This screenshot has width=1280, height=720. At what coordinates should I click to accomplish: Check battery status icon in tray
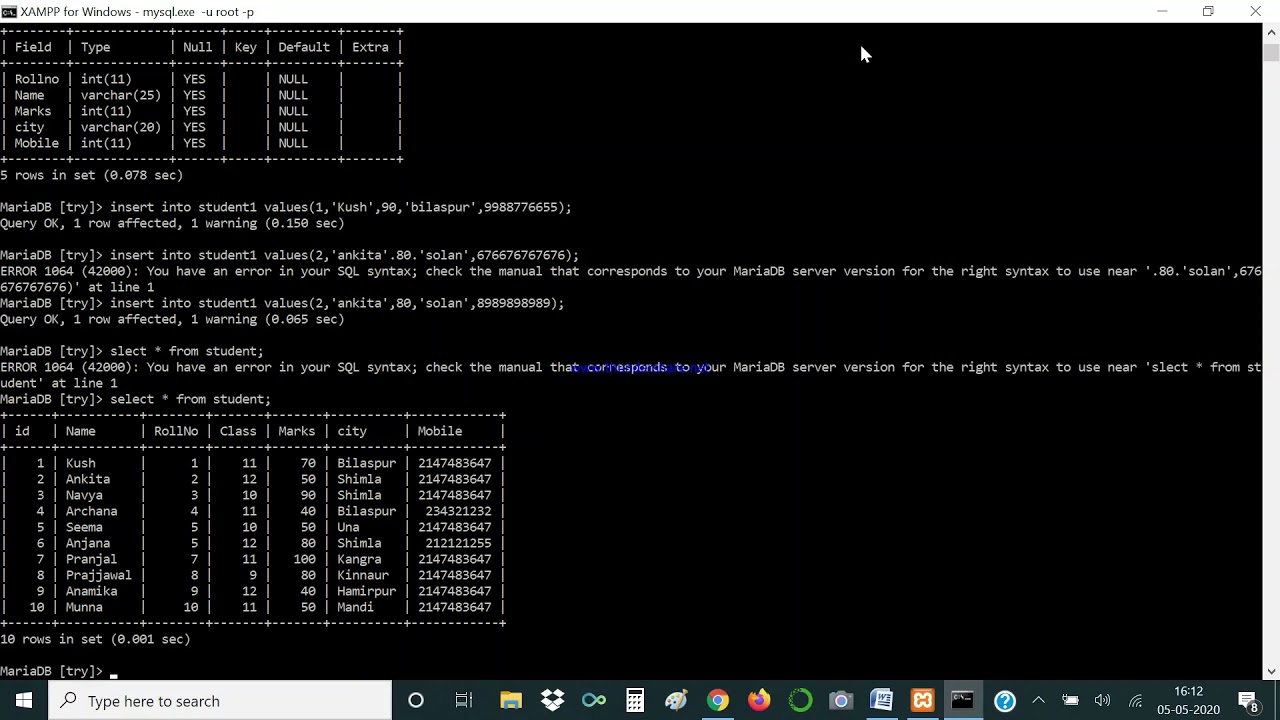[x=1070, y=700]
